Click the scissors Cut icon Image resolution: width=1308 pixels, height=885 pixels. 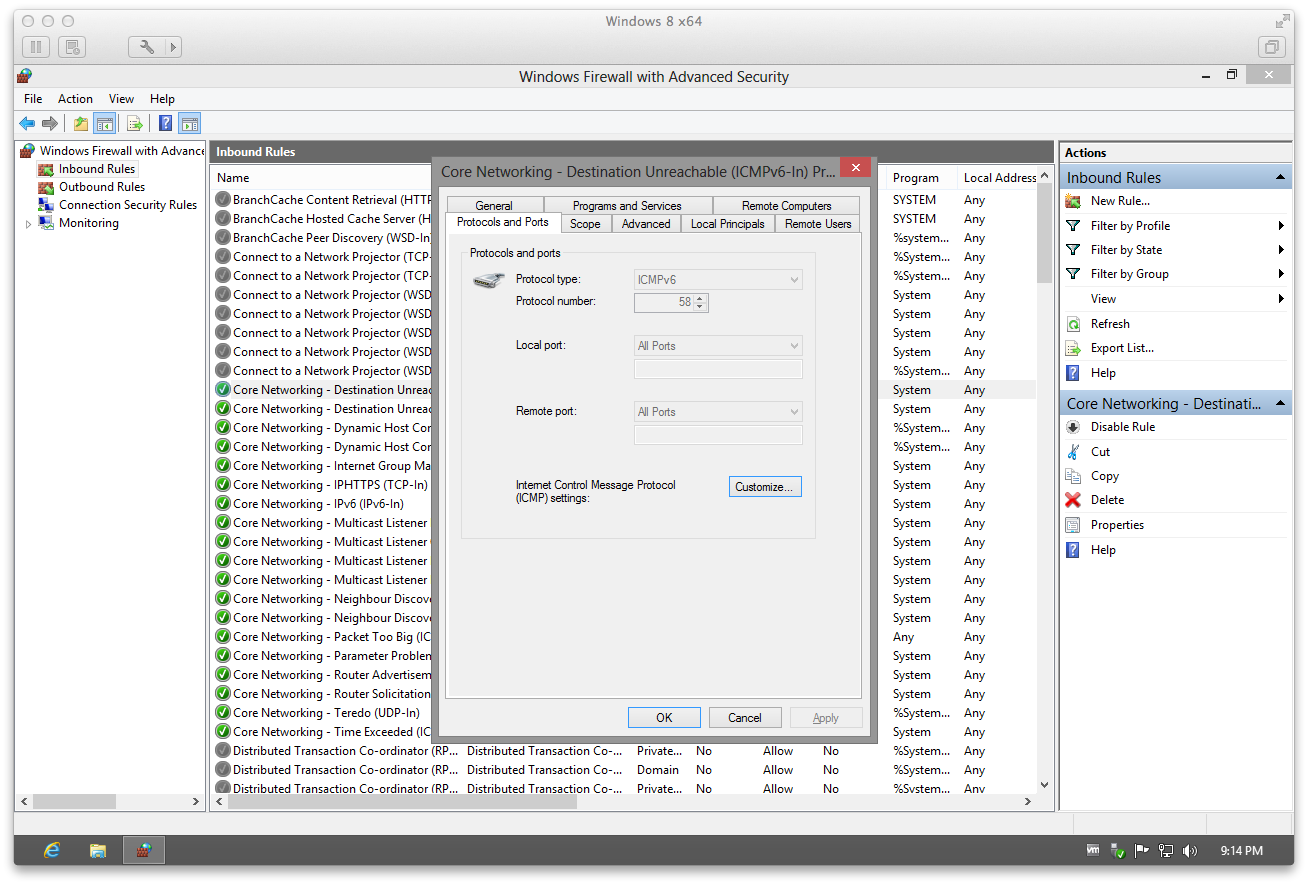[1073, 452]
